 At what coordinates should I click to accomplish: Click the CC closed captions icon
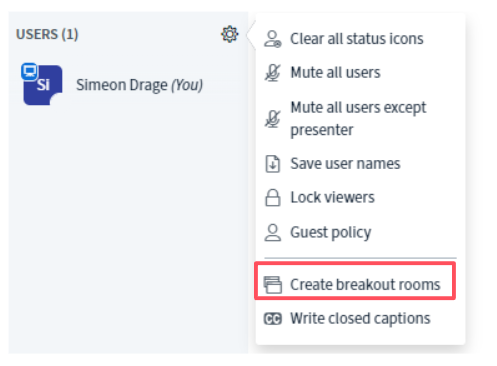coord(273,319)
